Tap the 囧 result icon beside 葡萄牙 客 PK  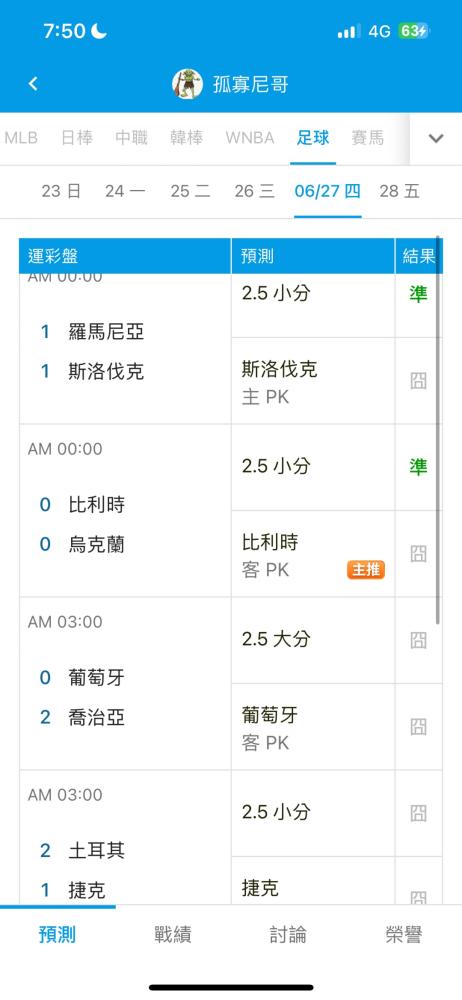click(418, 726)
